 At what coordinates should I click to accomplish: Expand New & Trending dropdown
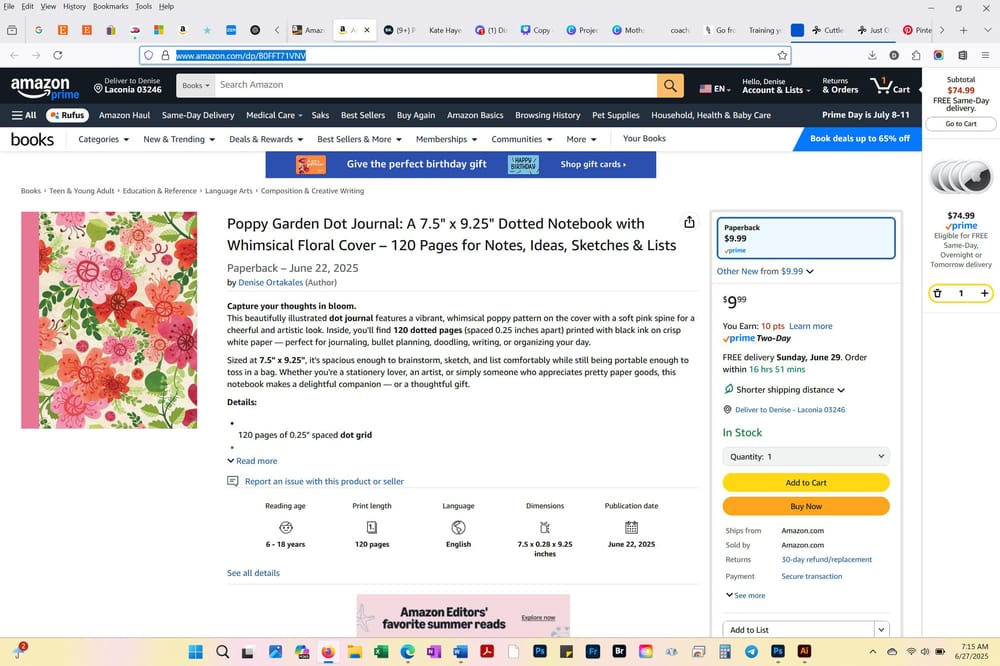coord(179,139)
